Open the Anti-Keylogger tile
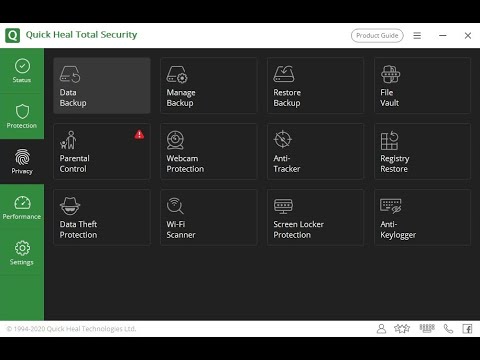The height and width of the screenshot is (360, 480). tap(422, 217)
